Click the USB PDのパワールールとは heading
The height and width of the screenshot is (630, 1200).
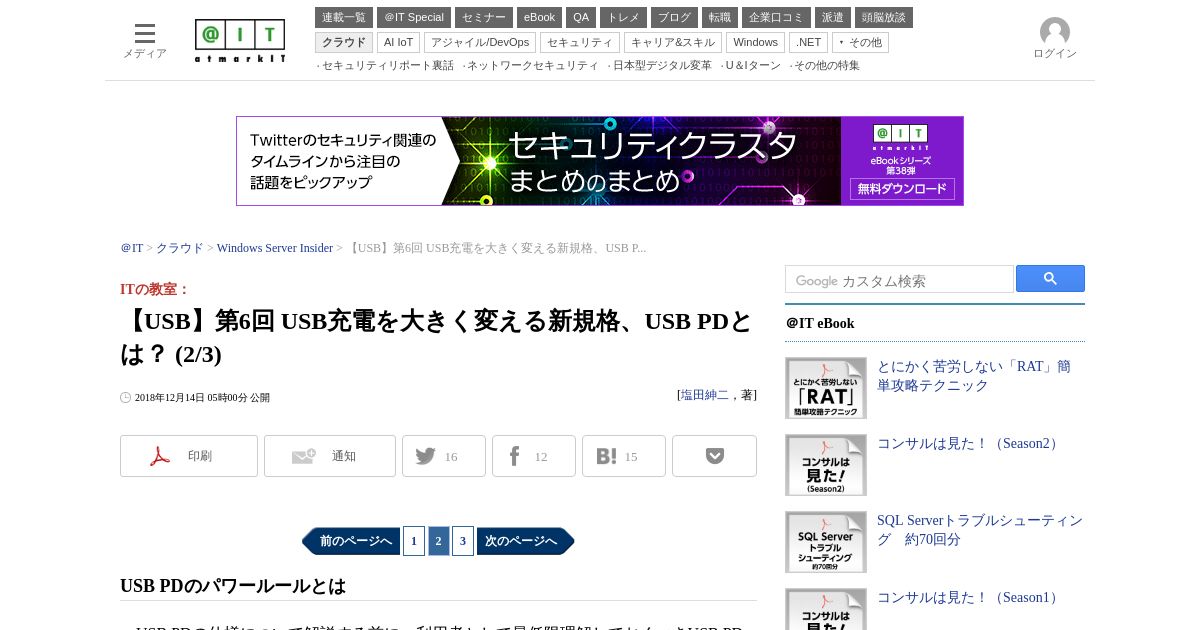pos(233,586)
